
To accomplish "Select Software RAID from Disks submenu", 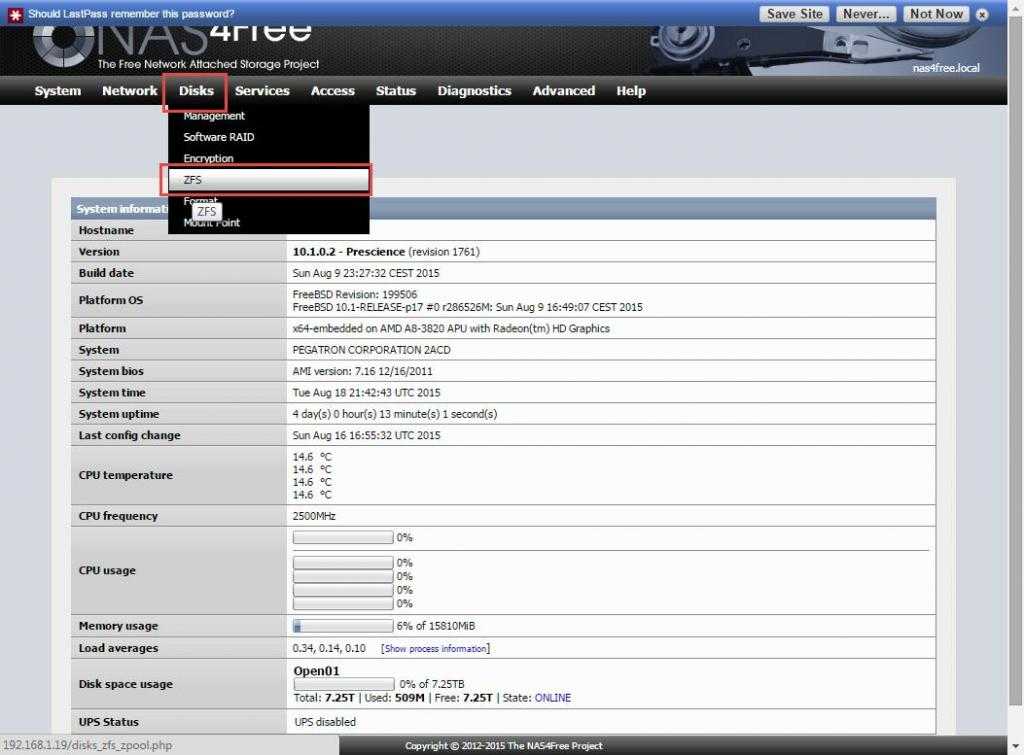I will coord(219,137).
